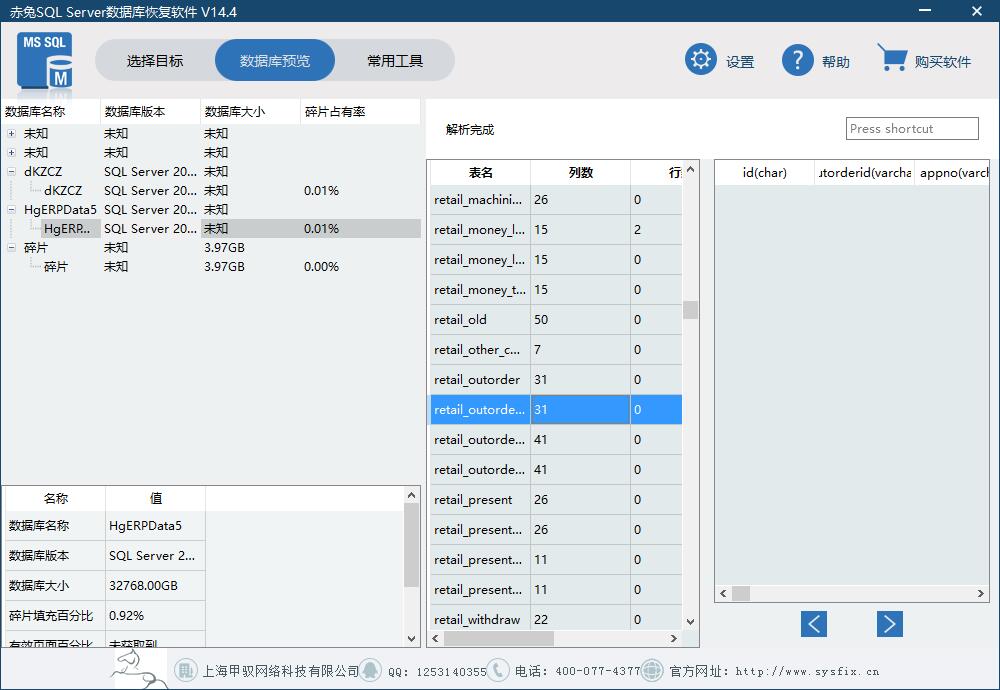Viewport: 1000px width, 690px height.
Task: Click the 解析完成 status text
Action: (470, 129)
